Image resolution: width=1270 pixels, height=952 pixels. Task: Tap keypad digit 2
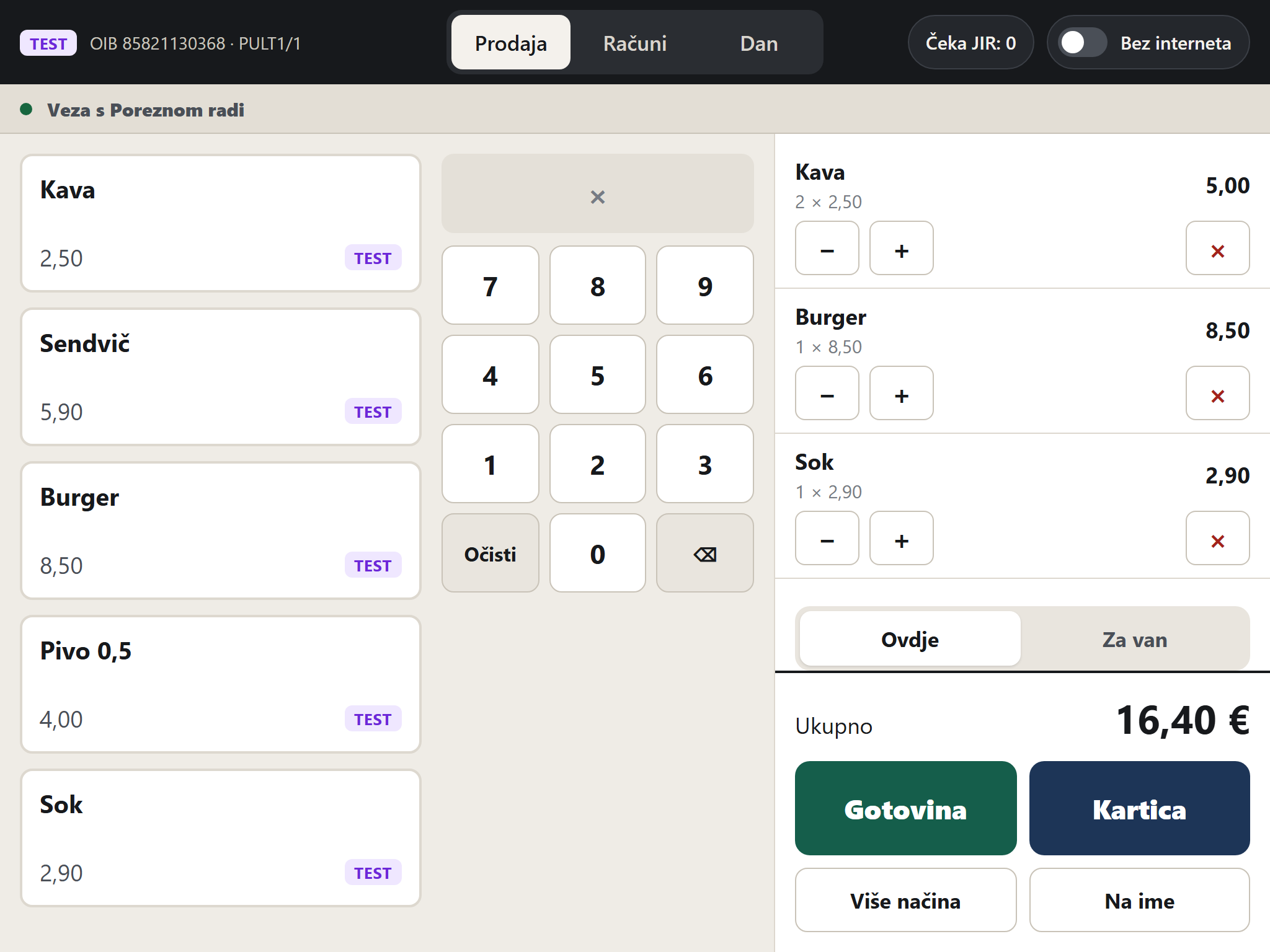point(598,464)
